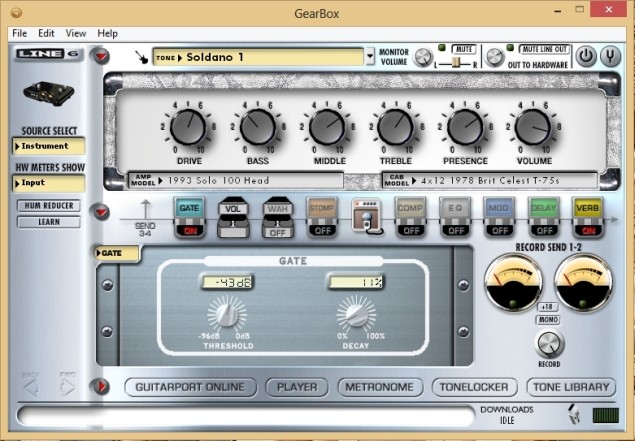The width and height of the screenshot is (635, 441).
Task: Click the downloads status icon
Action: point(574,414)
